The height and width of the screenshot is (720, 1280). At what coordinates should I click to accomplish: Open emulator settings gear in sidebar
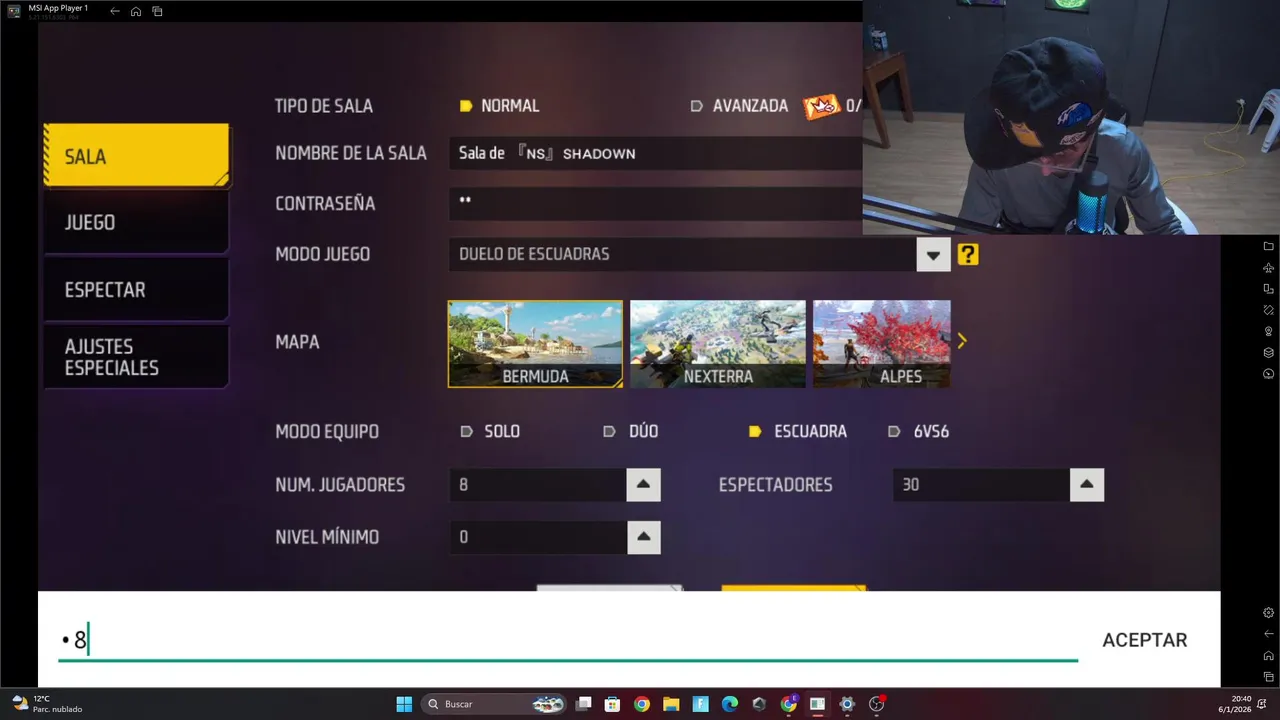point(1268,612)
